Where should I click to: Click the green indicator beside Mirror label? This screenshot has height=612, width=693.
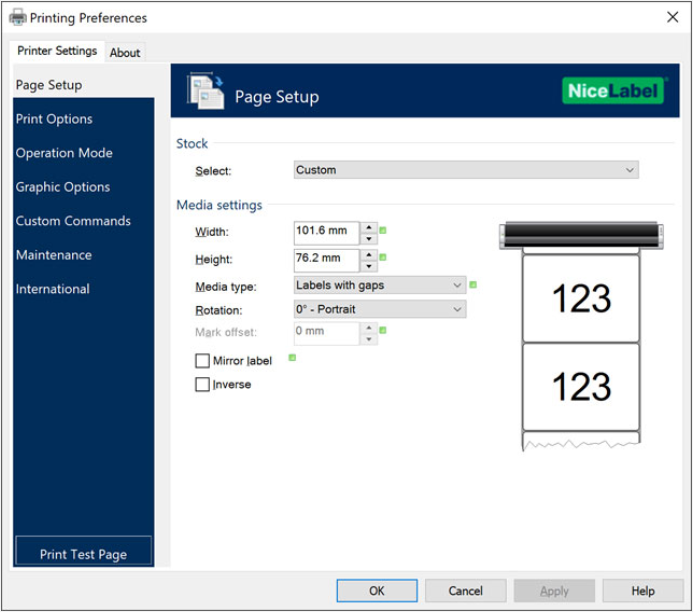[x=292, y=357]
